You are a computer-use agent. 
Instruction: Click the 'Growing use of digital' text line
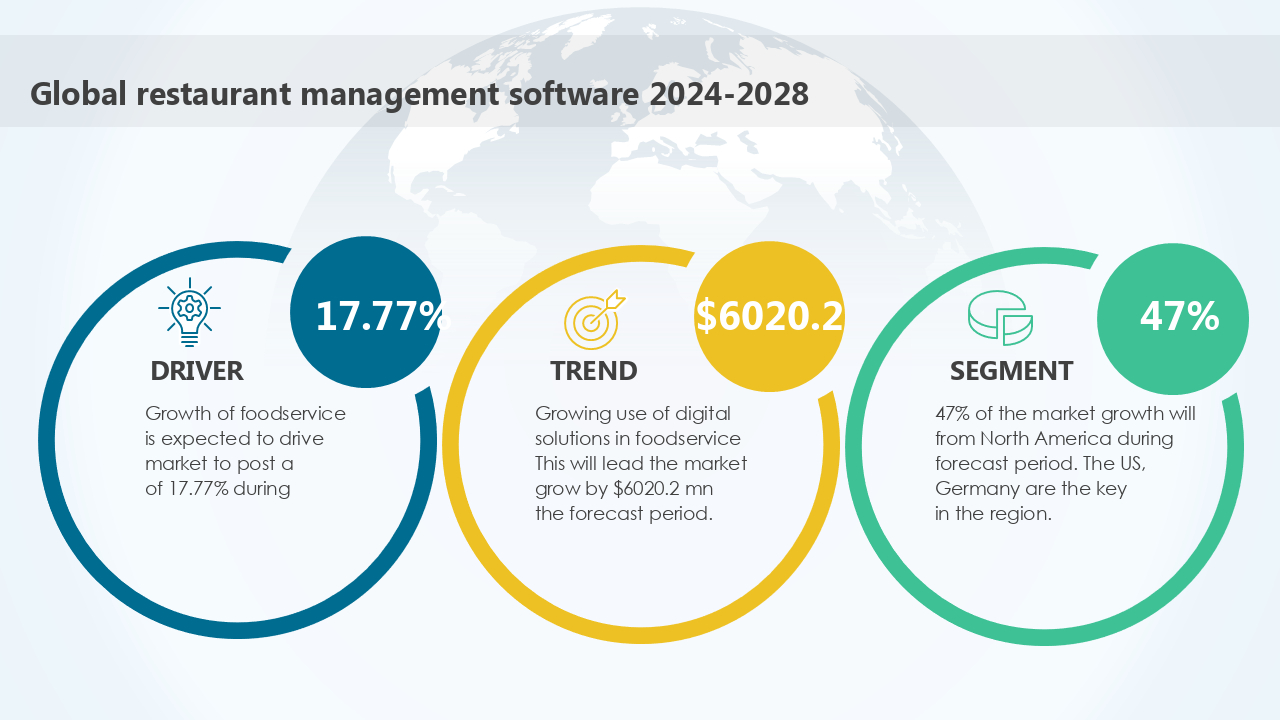click(633, 413)
